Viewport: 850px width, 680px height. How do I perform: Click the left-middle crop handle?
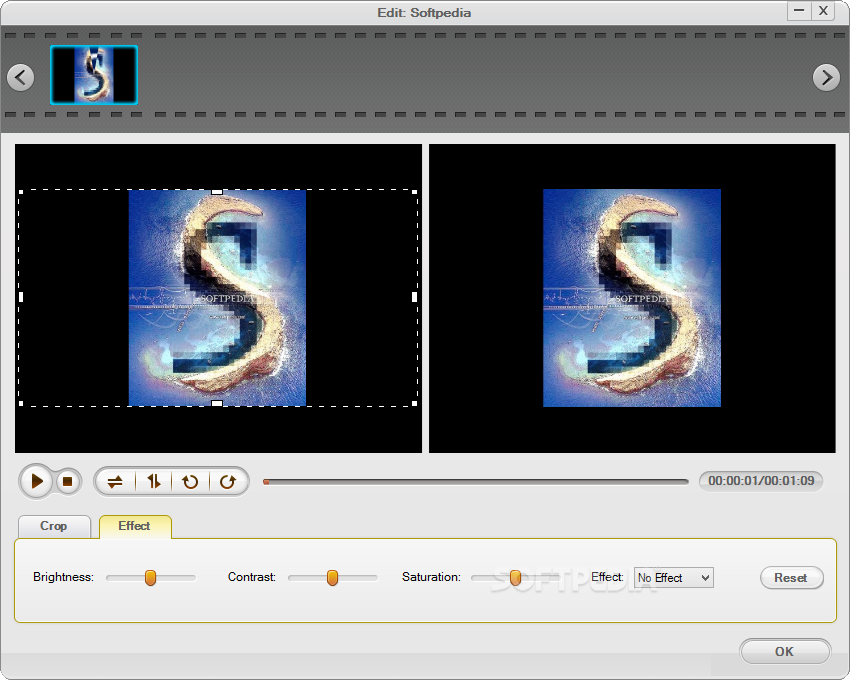pyautogui.click(x=21, y=297)
